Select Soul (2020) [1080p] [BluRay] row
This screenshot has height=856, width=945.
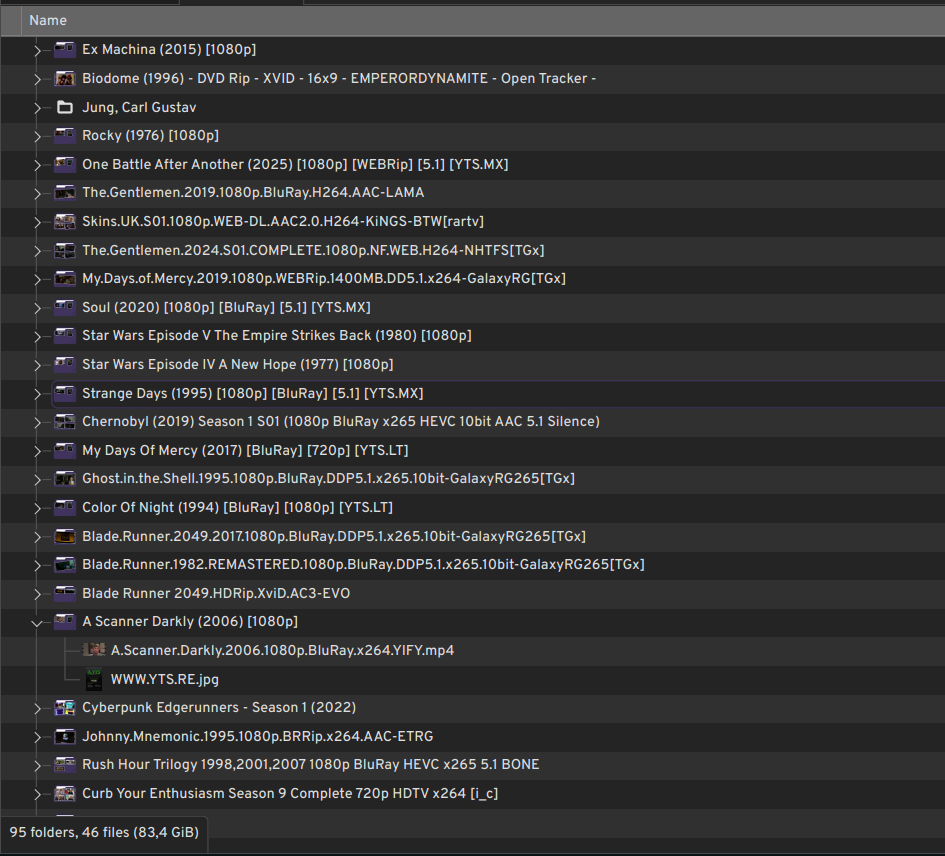point(226,307)
